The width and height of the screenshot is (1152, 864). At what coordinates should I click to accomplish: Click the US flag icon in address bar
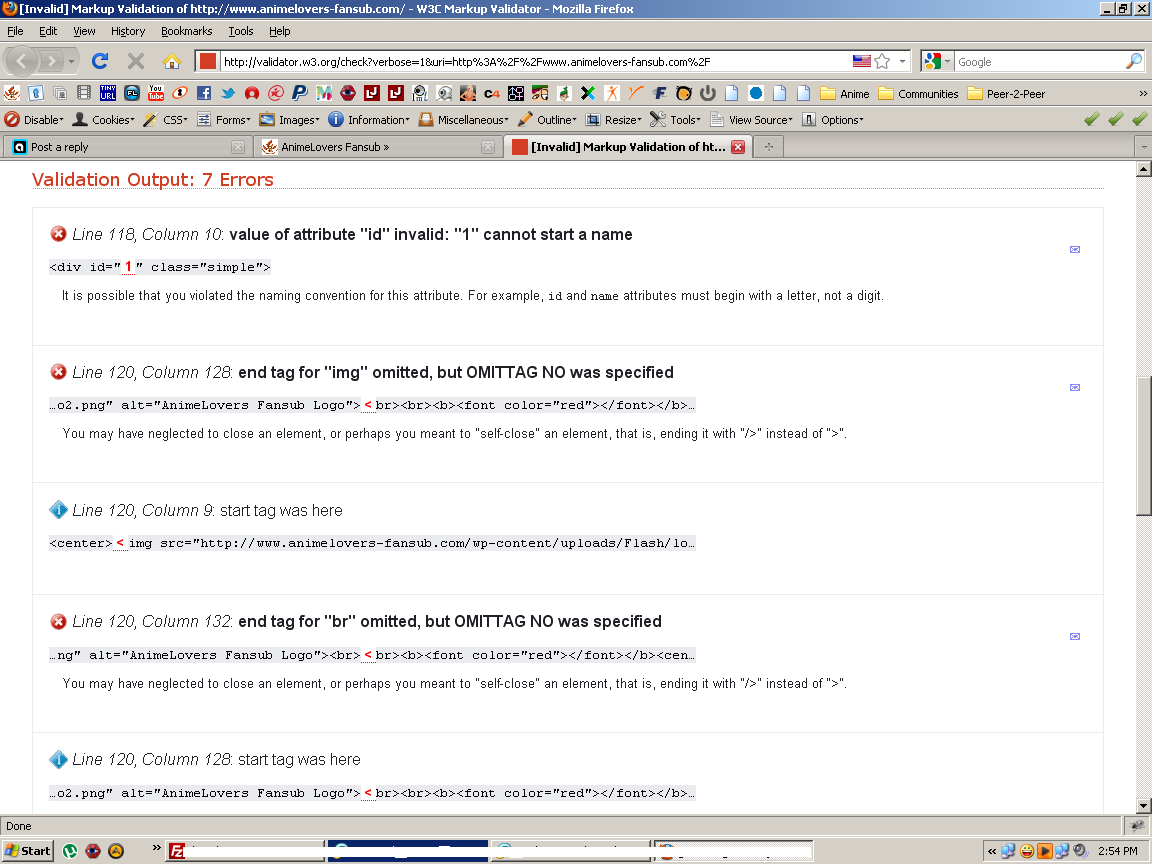coord(862,62)
